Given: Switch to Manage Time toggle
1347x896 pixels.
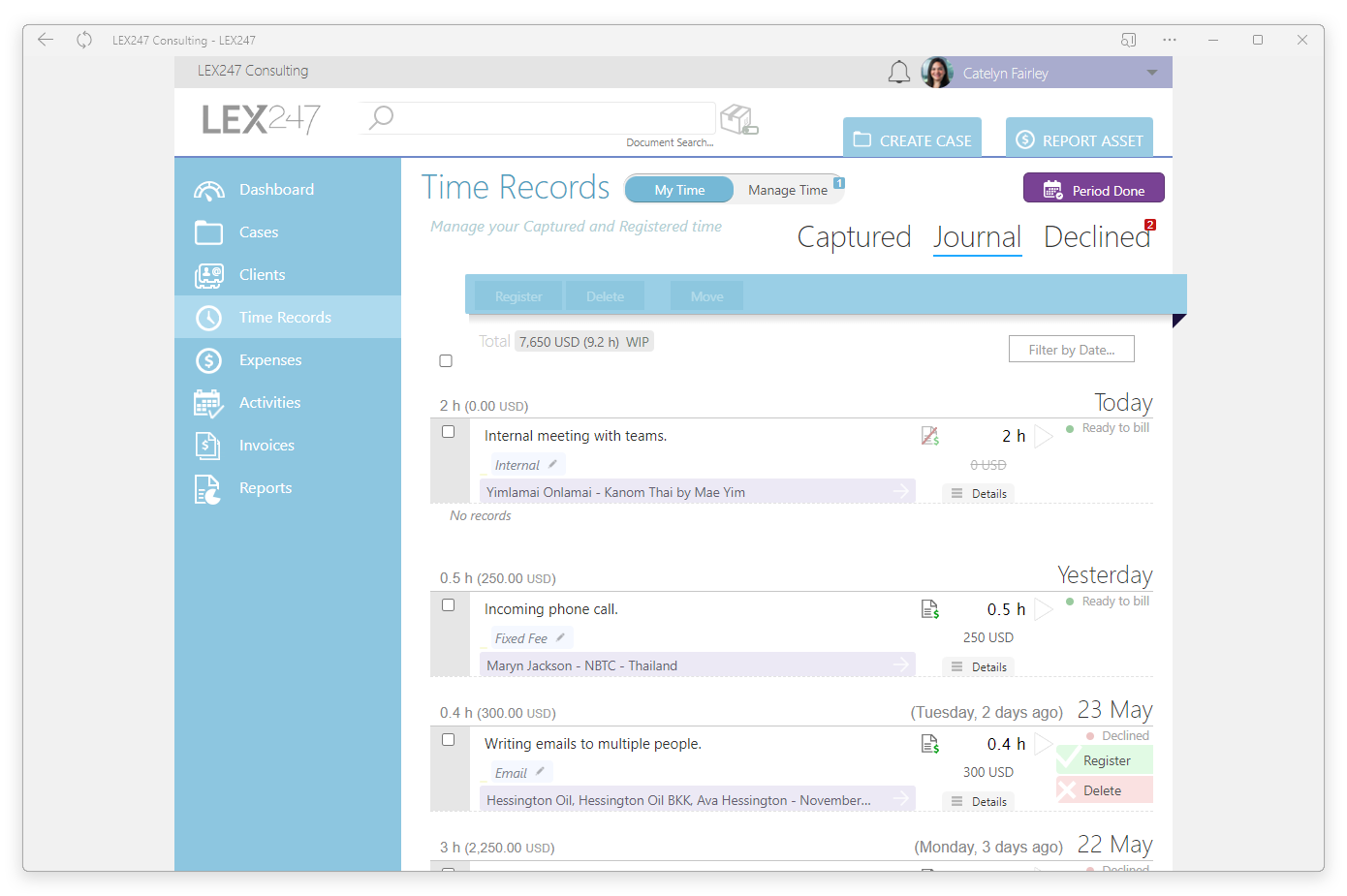Looking at the screenshot, I should point(787,190).
